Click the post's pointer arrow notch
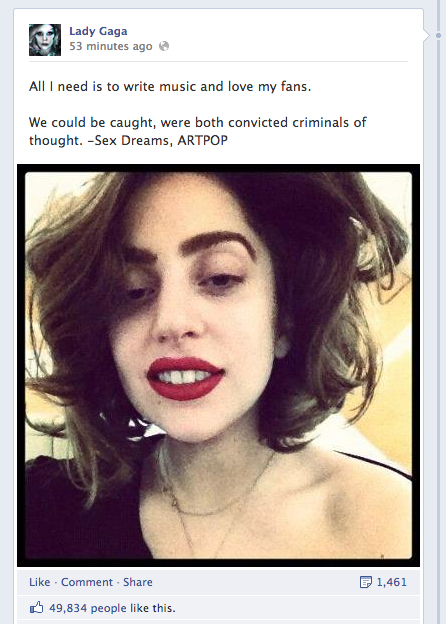 point(427,35)
